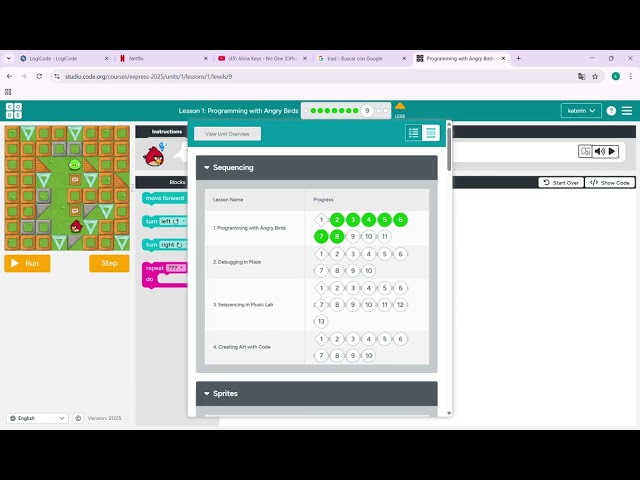Open Angry Birds completed level 6

pyautogui.click(x=400, y=220)
